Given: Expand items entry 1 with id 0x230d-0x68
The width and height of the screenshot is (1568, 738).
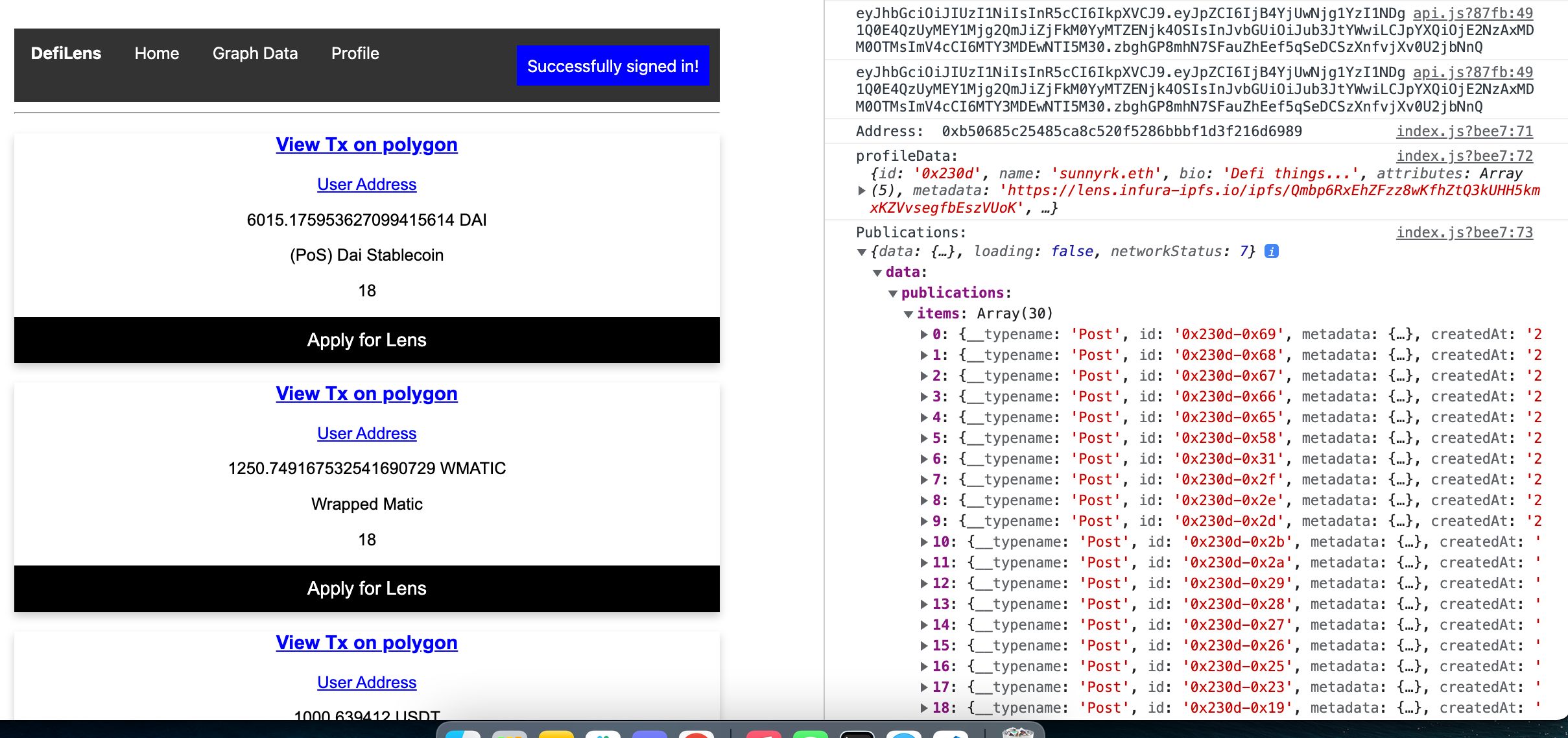Looking at the screenshot, I should [924, 355].
